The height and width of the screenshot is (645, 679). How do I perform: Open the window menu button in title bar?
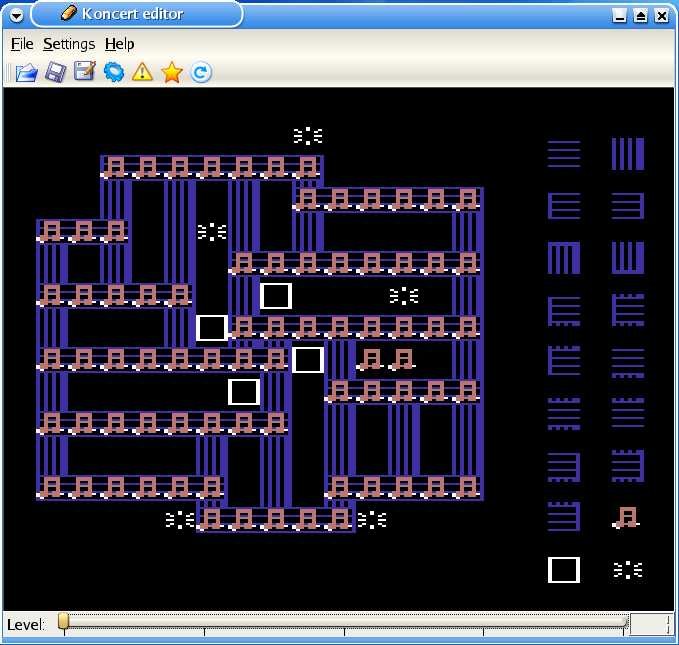pyautogui.click(x=16, y=14)
